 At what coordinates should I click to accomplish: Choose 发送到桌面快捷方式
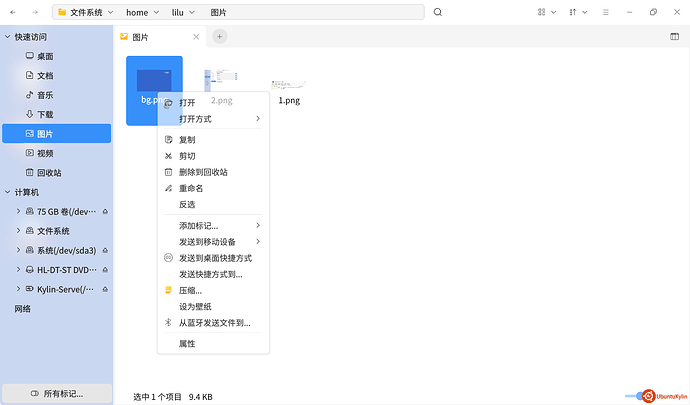coord(213,258)
